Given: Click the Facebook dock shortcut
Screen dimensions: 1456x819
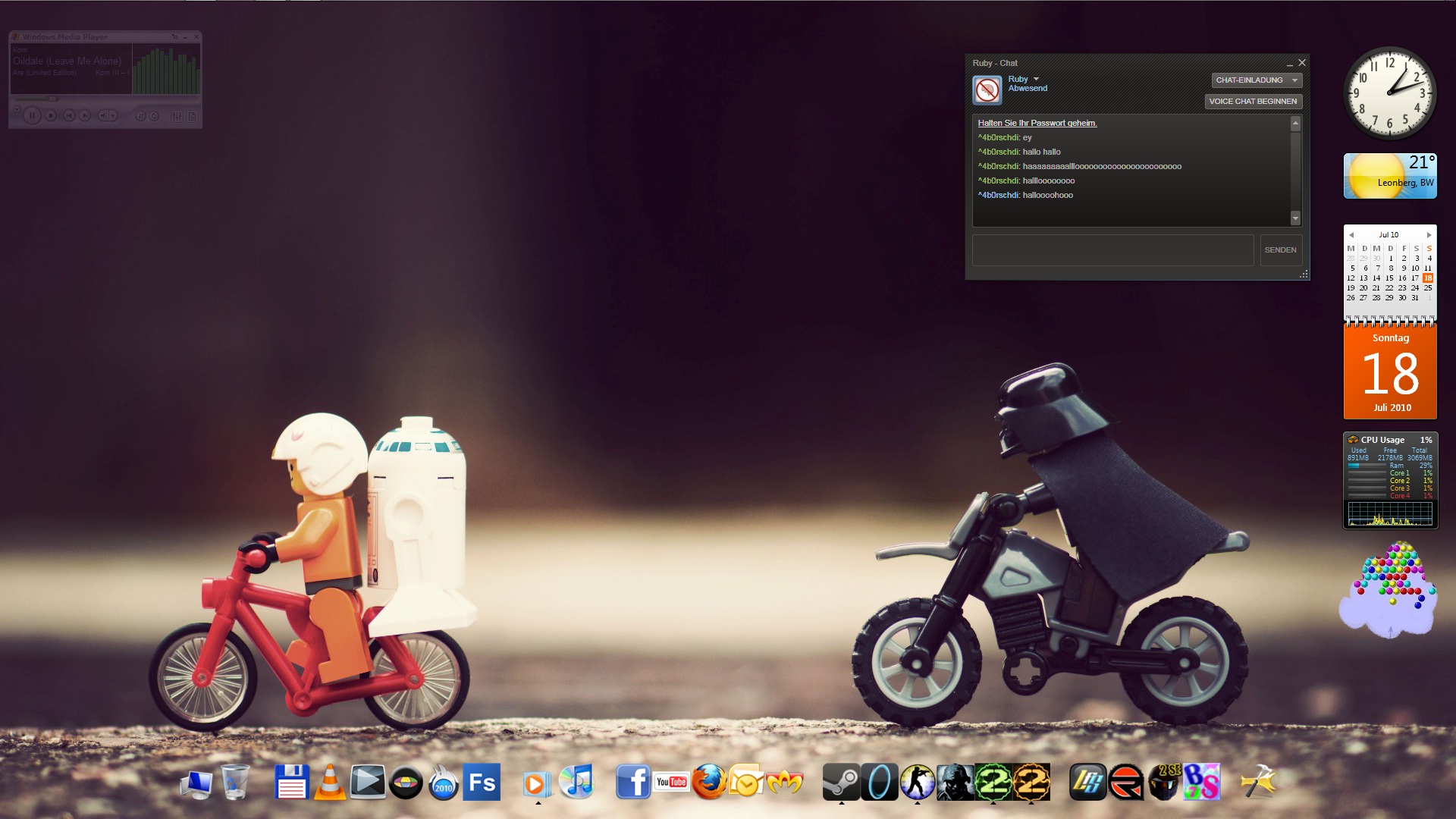Looking at the screenshot, I should (632, 781).
